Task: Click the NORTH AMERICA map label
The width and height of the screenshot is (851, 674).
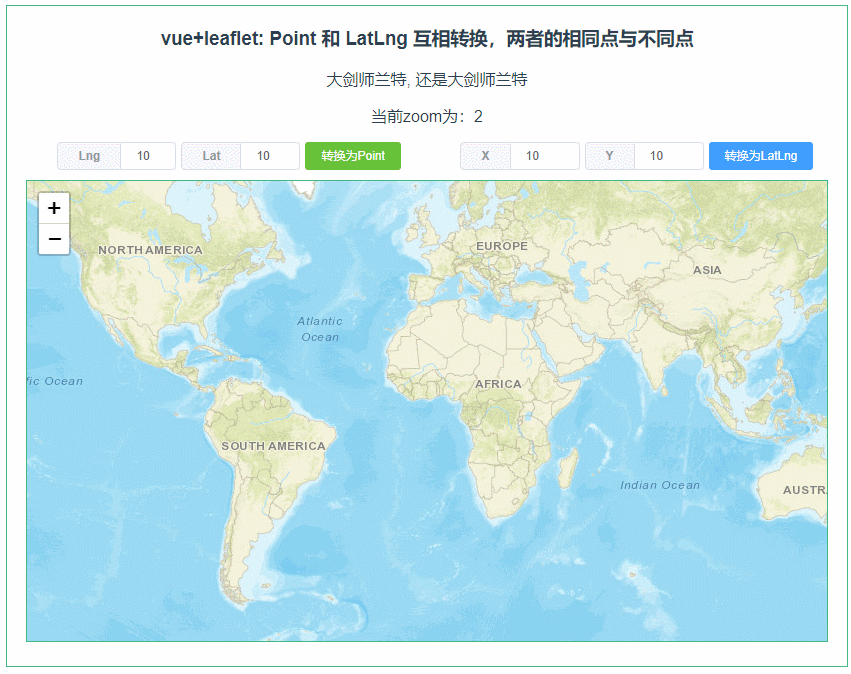Action: (150, 250)
